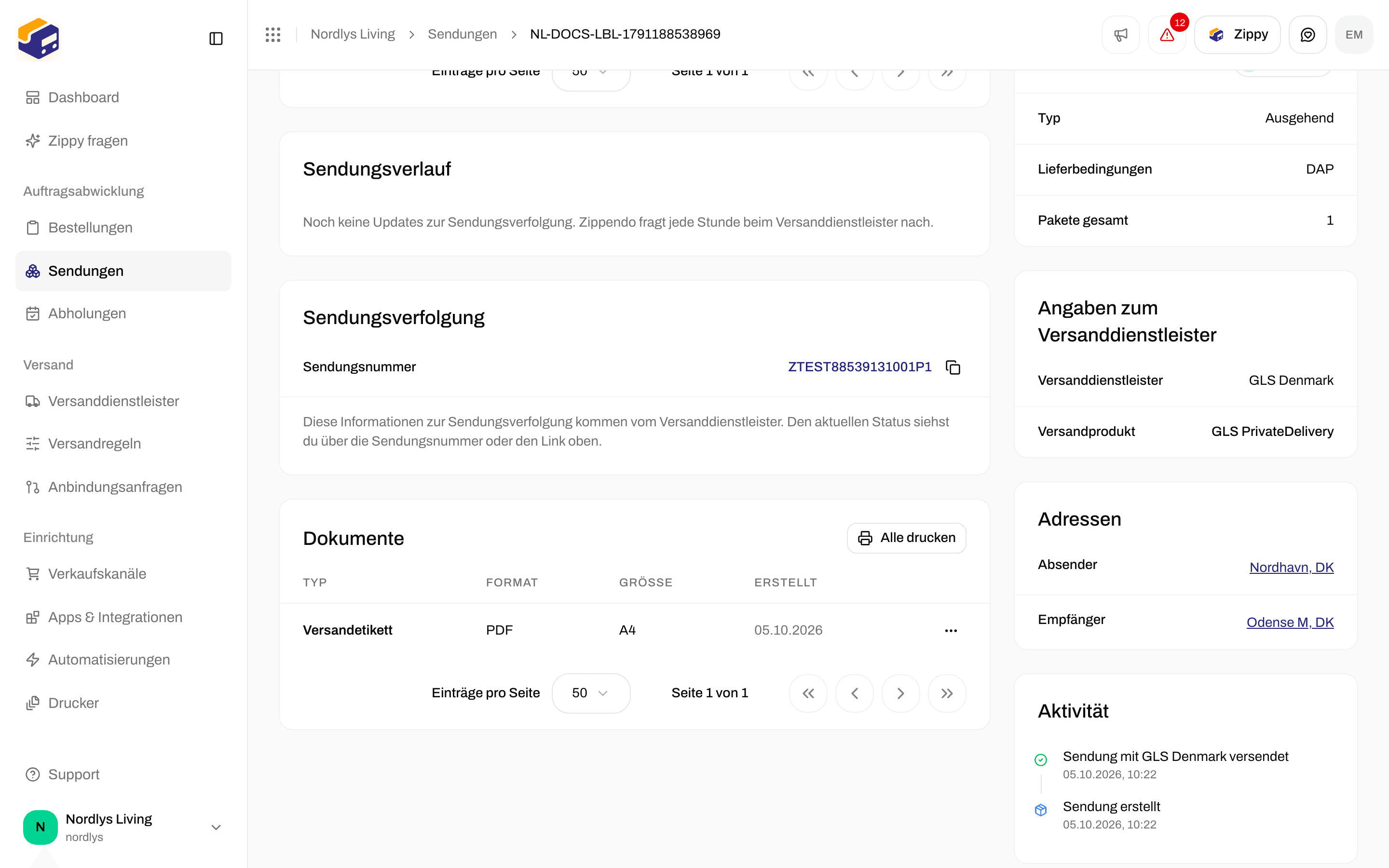
Task: Copy tracking number ZTEST88539131001P1 icon
Action: click(953, 367)
